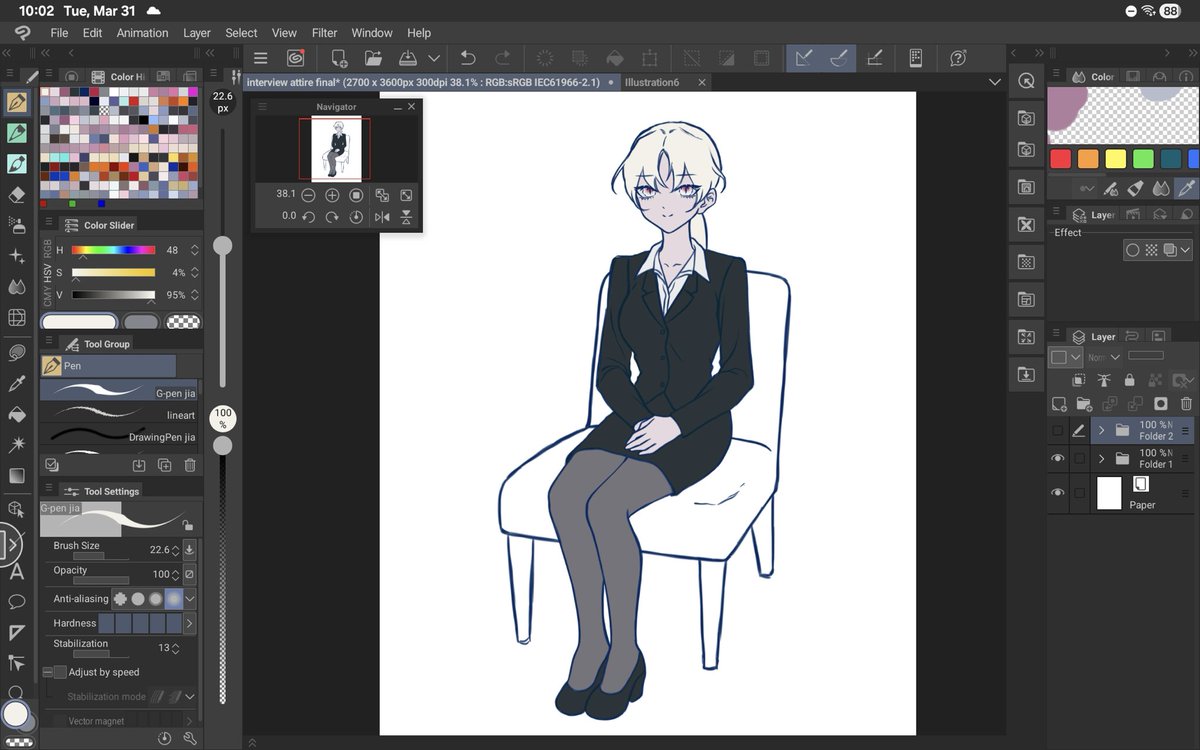Open the Clip Studio launcher icon
The width and height of the screenshot is (1200, 750).
(x=295, y=58)
